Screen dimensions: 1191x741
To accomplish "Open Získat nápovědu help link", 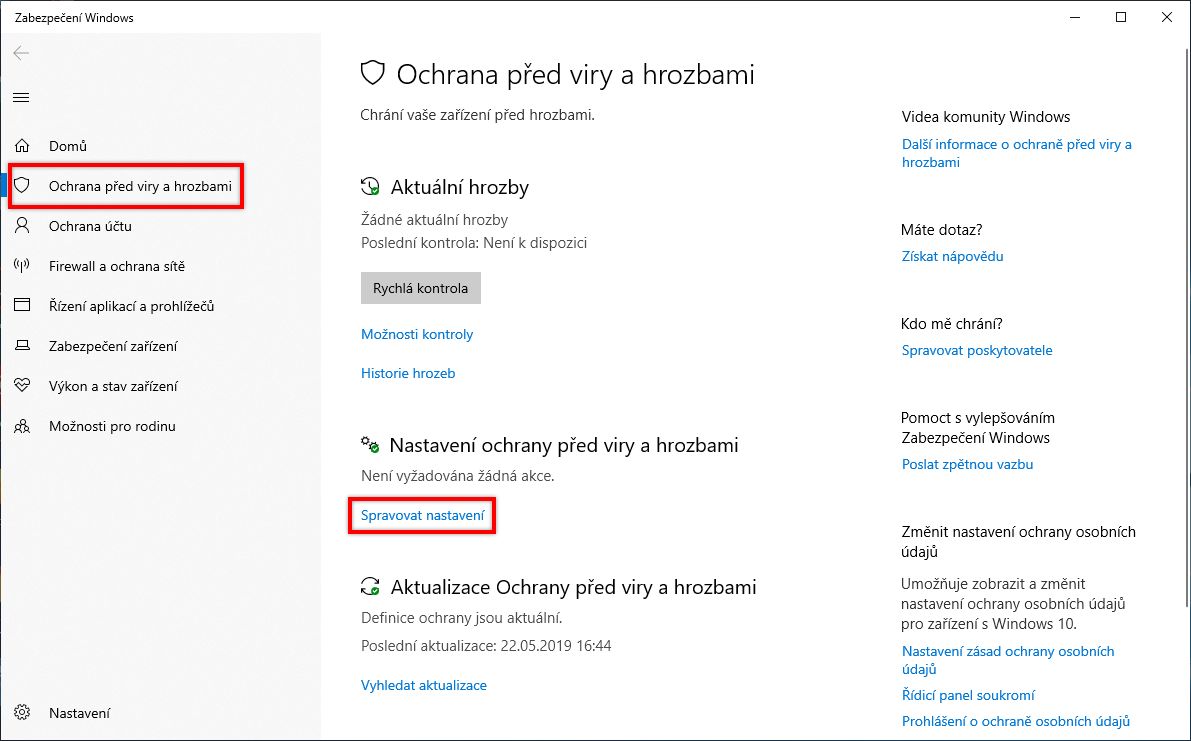I will tap(952, 255).
